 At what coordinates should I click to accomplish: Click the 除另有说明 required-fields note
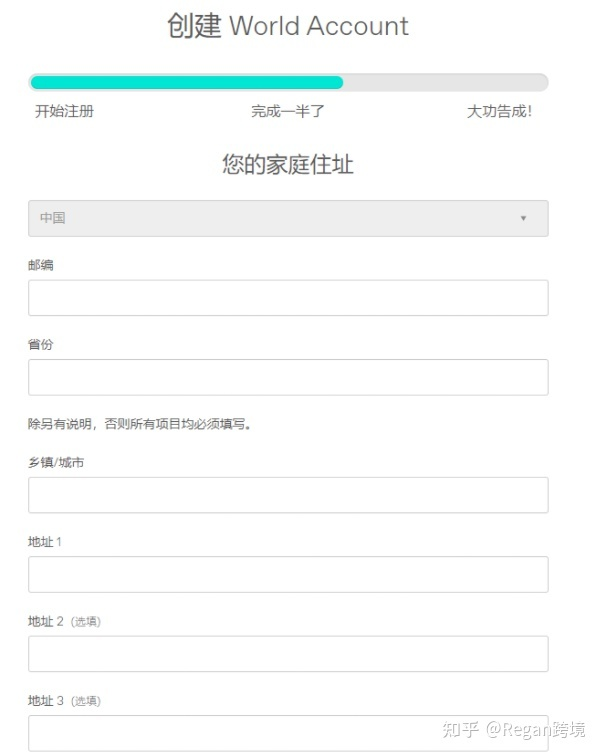[x=140, y=424]
